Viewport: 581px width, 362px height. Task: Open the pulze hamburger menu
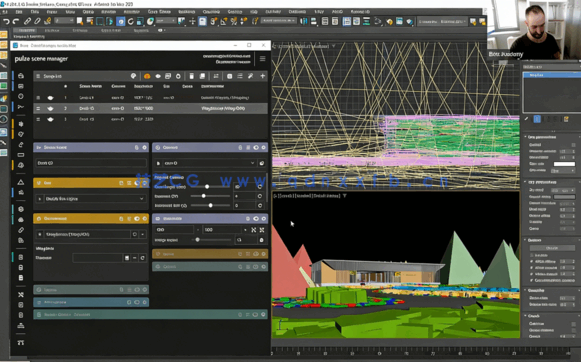pos(262,59)
